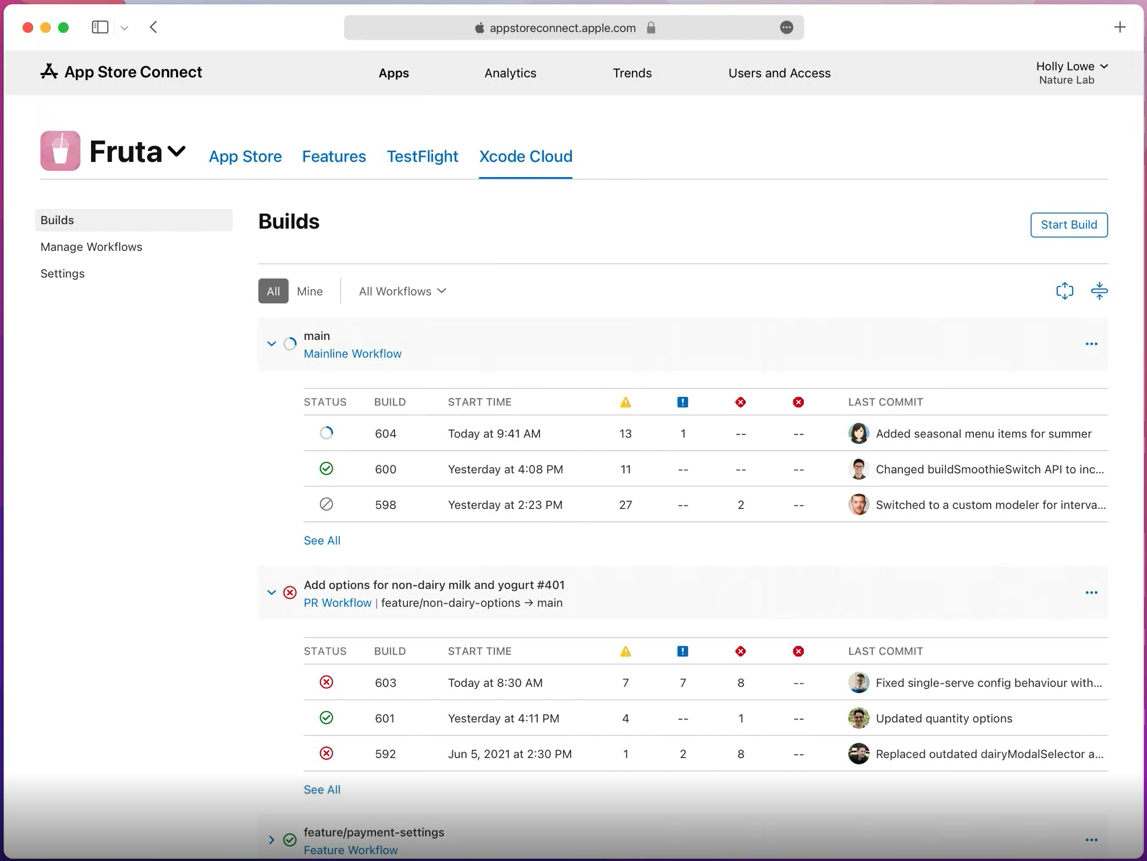Image resolution: width=1147 pixels, height=861 pixels.
Task: Open the All Workflows dropdown
Action: click(x=402, y=291)
